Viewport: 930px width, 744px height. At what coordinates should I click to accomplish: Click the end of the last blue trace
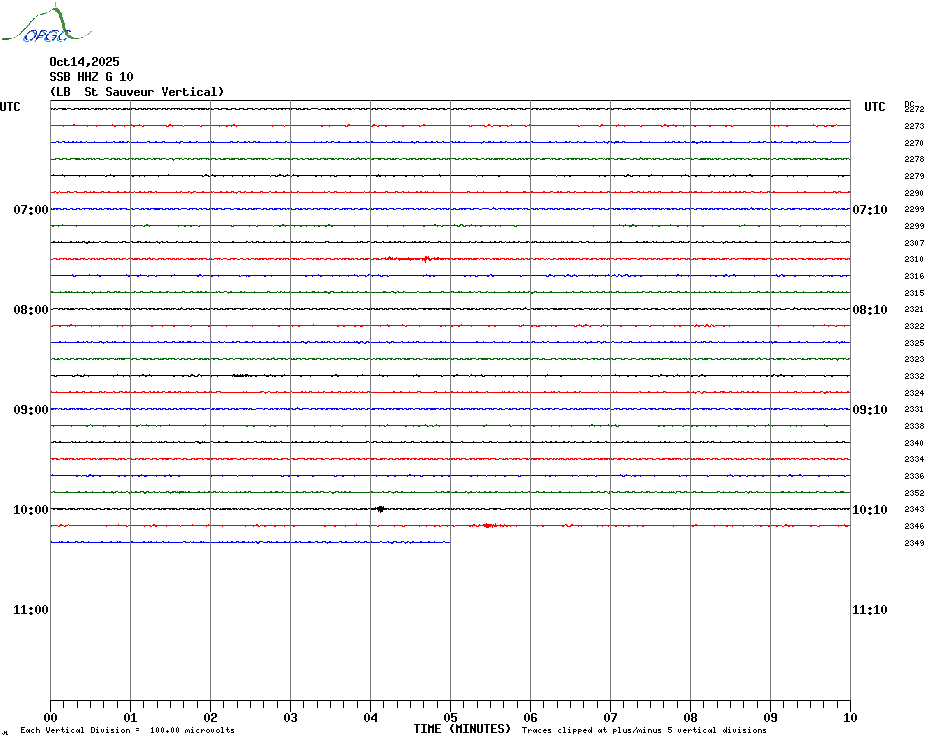pyautogui.click(x=449, y=542)
